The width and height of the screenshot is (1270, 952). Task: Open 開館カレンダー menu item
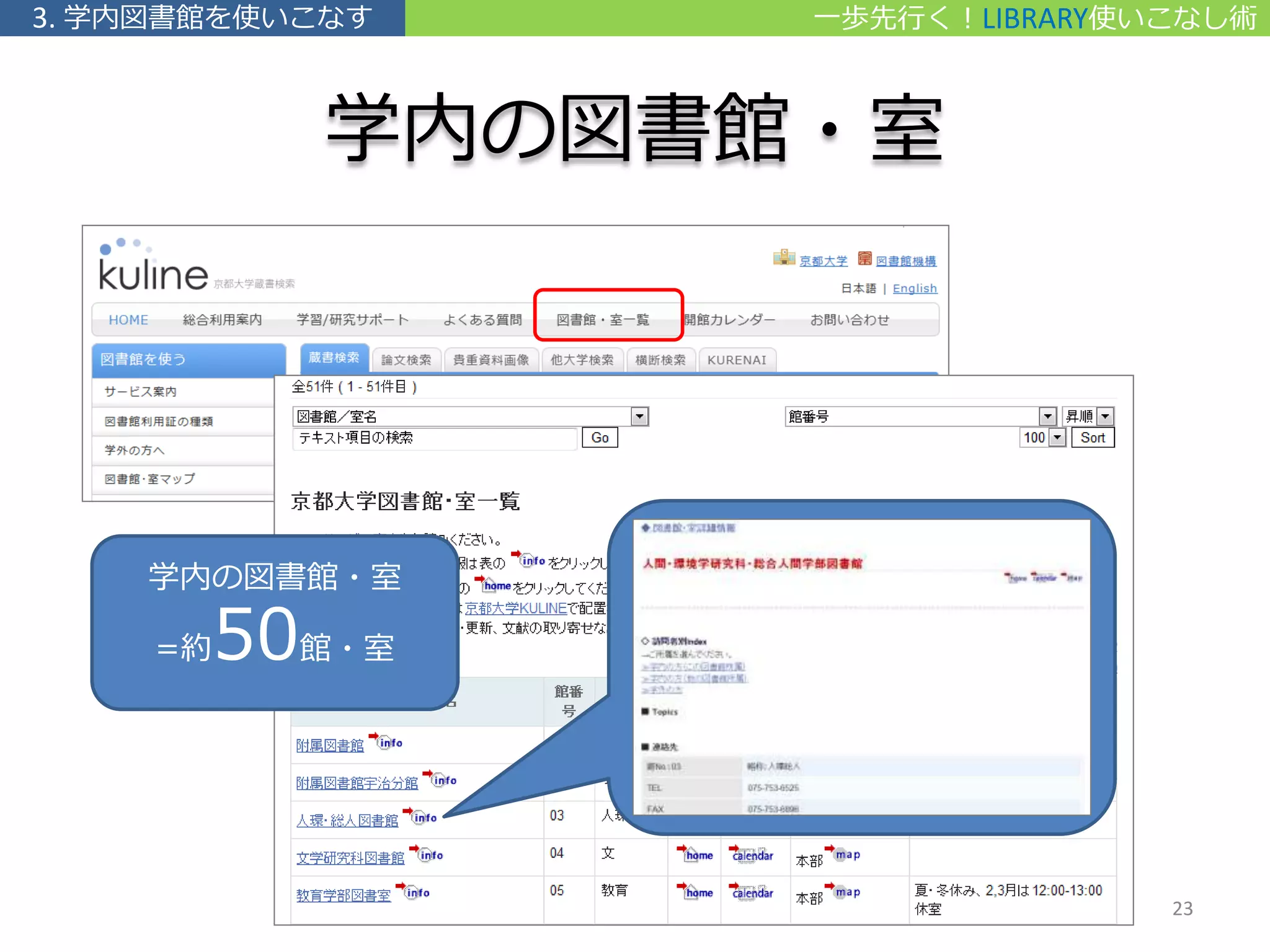729,320
